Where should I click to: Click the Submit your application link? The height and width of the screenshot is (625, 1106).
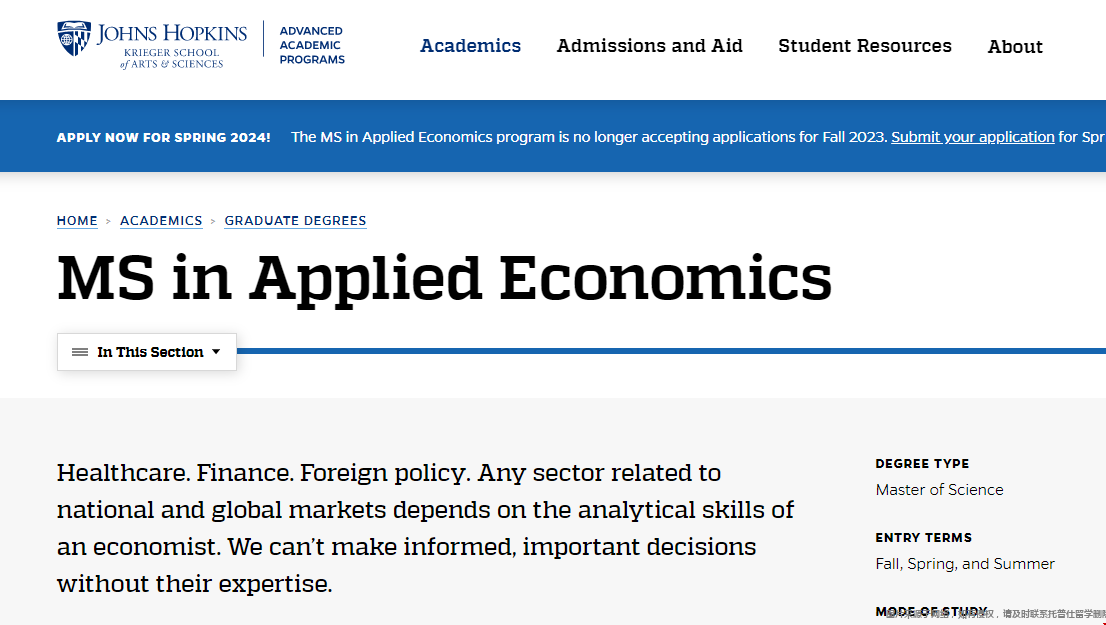973,137
